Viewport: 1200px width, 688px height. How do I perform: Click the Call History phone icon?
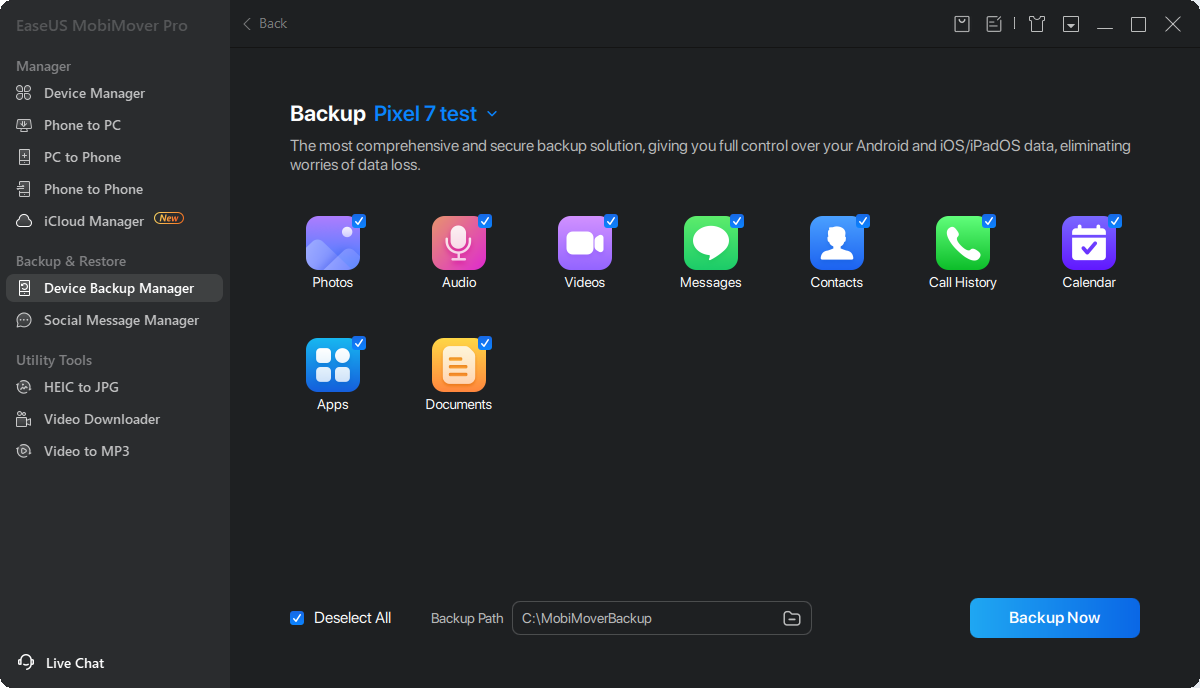tap(963, 243)
